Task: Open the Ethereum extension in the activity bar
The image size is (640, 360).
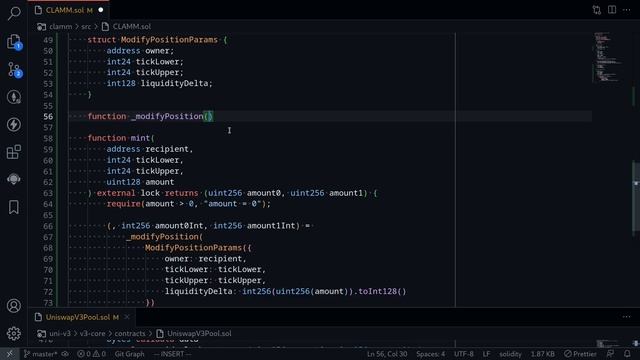Action: pyautogui.click(x=14, y=97)
